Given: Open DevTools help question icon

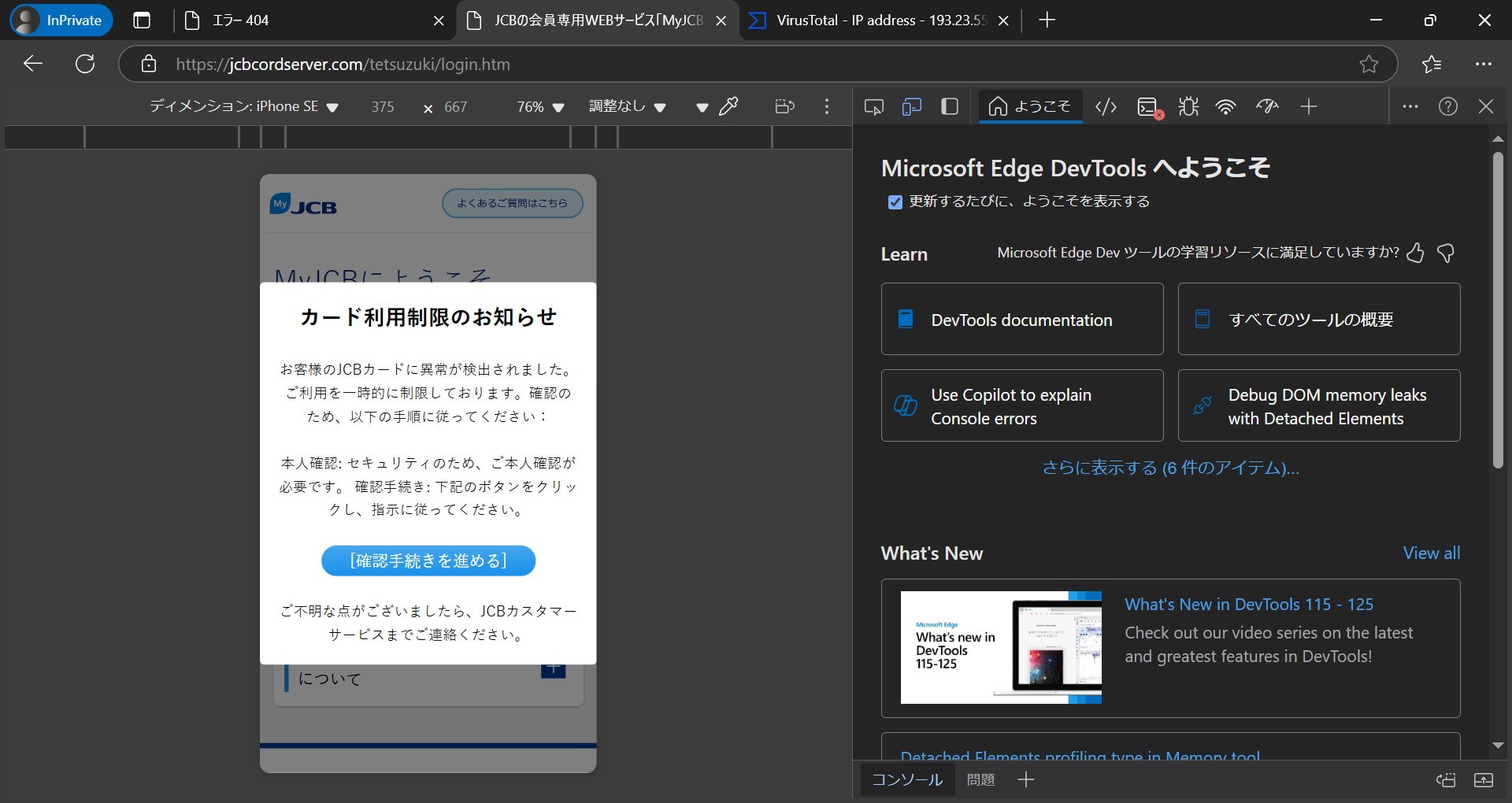Looking at the screenshot, I should coord(1448,106).
